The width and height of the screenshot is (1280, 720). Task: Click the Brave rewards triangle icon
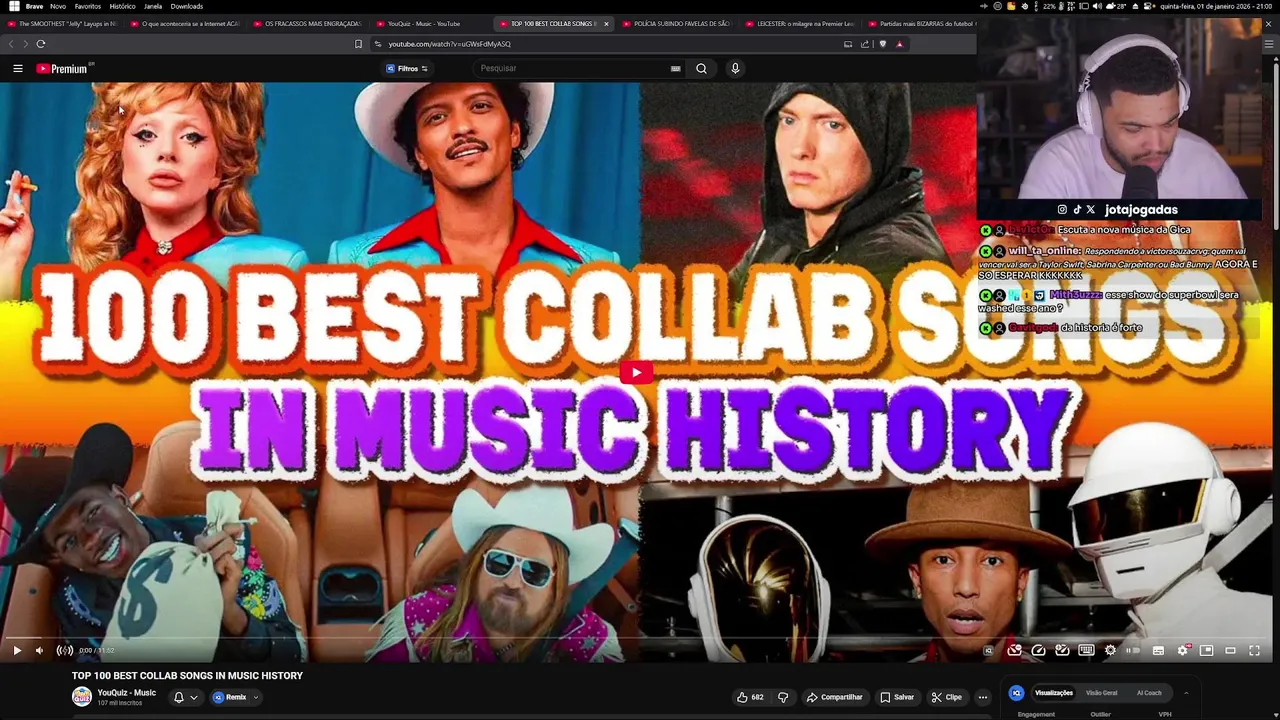pos(899,44)
